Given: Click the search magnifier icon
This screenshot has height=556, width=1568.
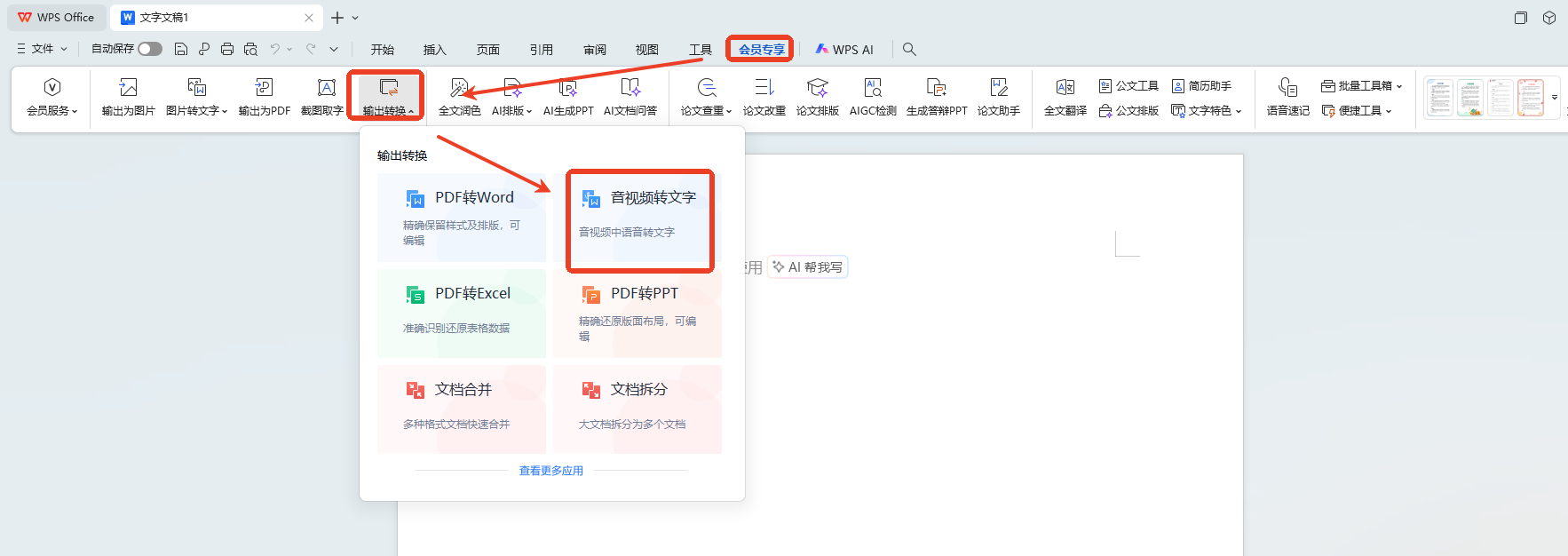Looking at the screenshot, I should click(x=909, y=49).
